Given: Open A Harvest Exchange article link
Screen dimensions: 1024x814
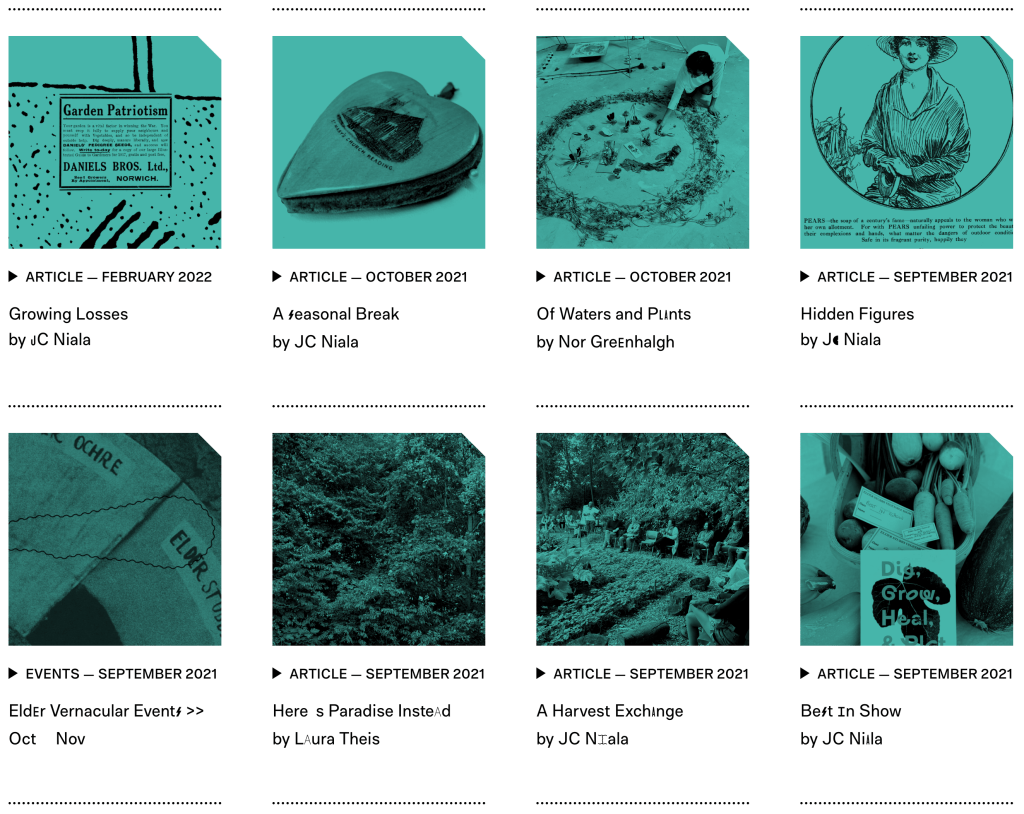Looking at the screenshot, I should click(x=610, y=711).
